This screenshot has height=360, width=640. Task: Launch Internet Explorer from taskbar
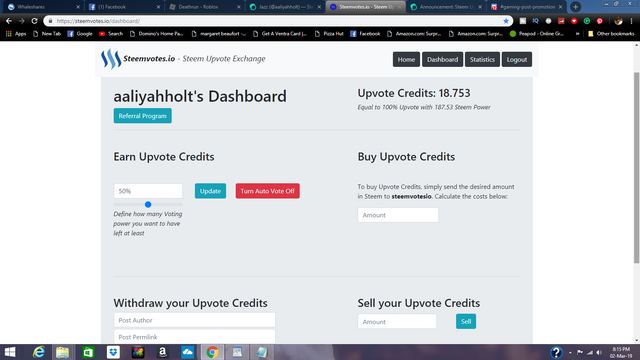coord(38,352)
